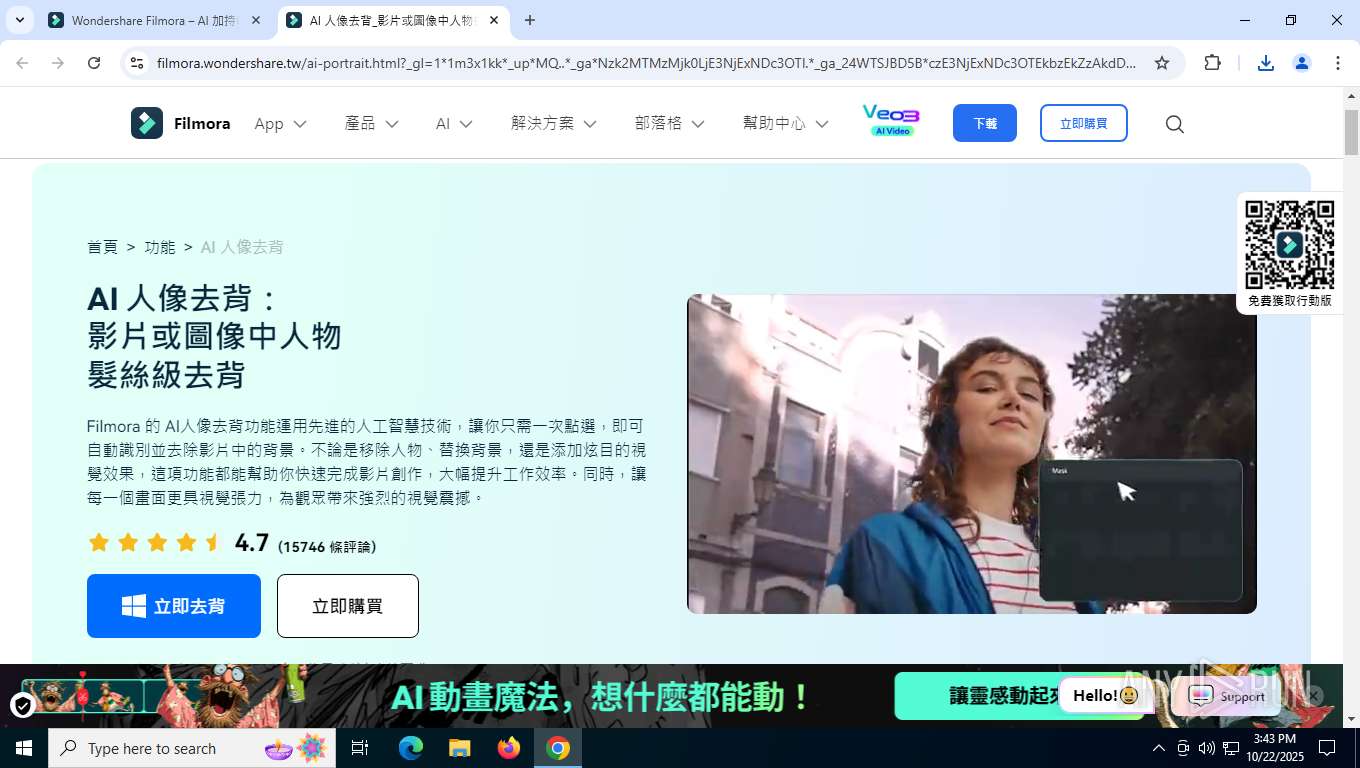This screenshot has width=1360, height=768.
Task: Click the scrollbar down arrow
Action: coord(1351,719)
